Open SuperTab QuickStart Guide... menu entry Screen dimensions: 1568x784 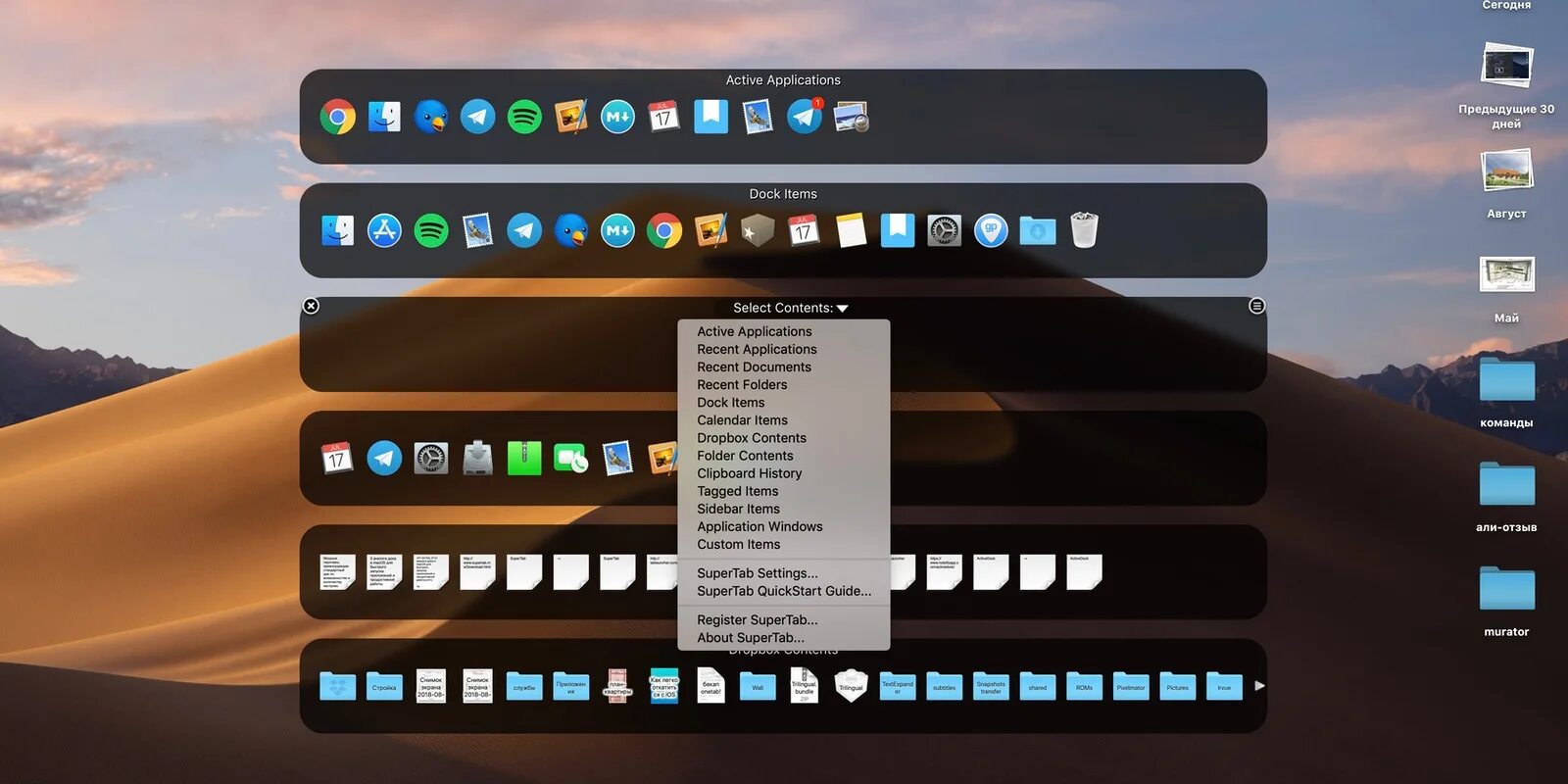click(x=784, y=591)
